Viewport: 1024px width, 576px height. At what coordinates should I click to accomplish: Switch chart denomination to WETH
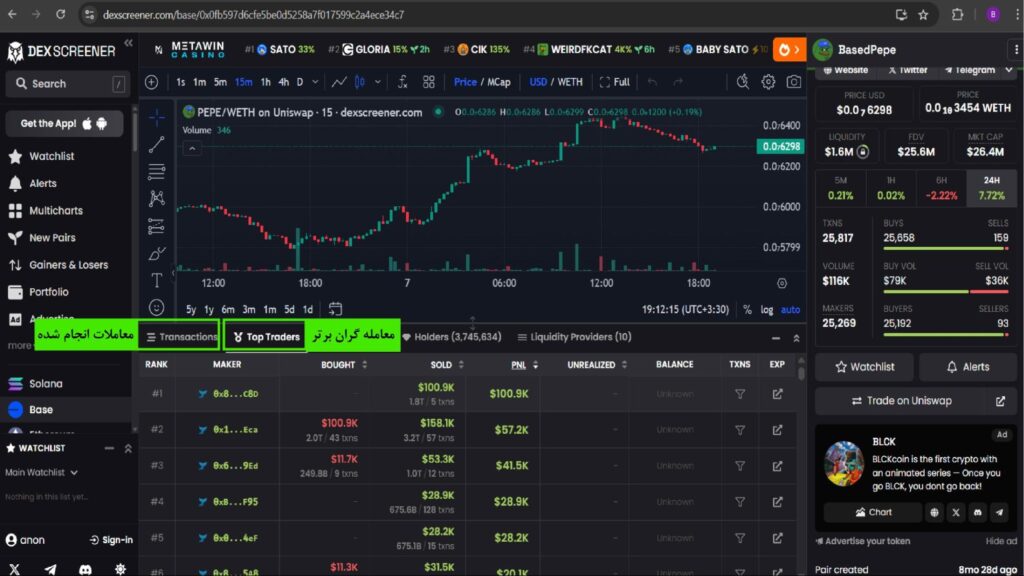(569, 82)
